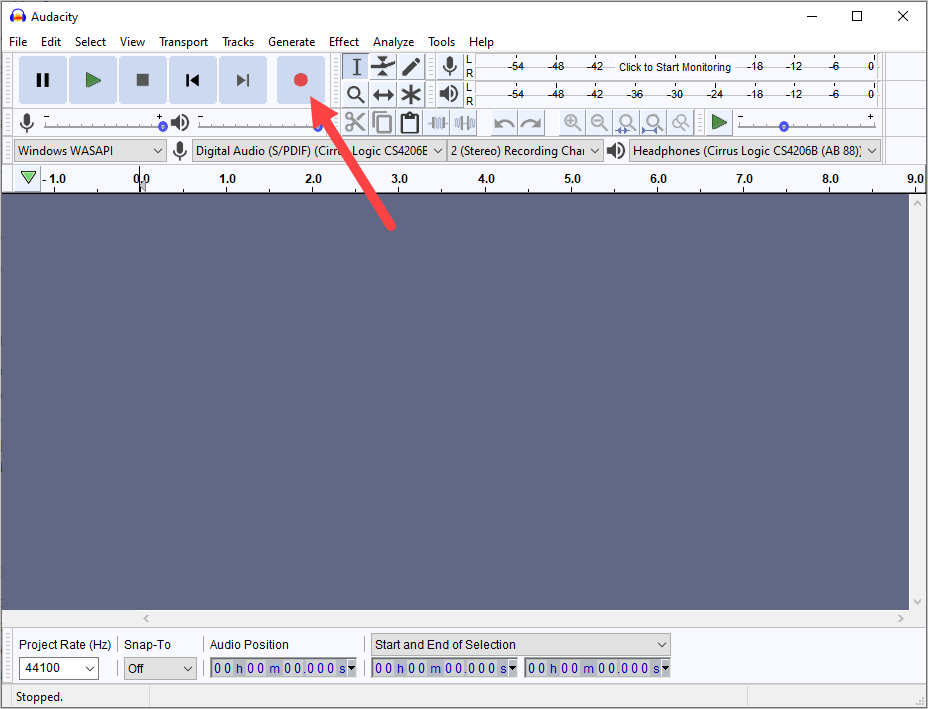Click the Fit Project to Width icon

(x=653, y=123)
